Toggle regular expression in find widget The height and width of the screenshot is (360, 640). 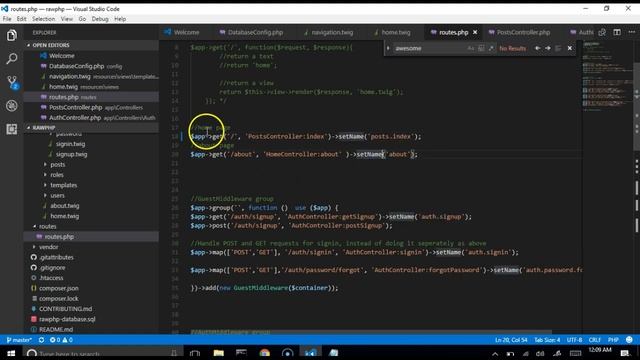click(491, 48)
